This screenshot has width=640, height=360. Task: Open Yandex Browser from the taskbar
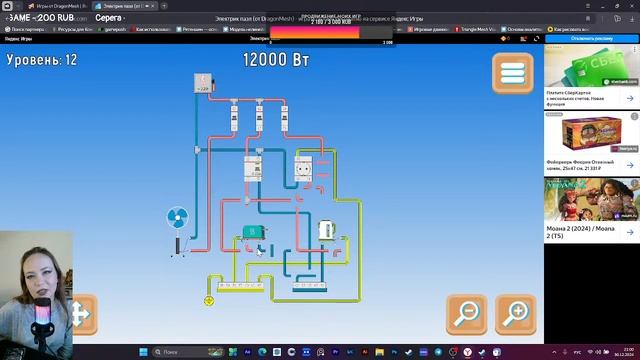click(x=468, y=352)
